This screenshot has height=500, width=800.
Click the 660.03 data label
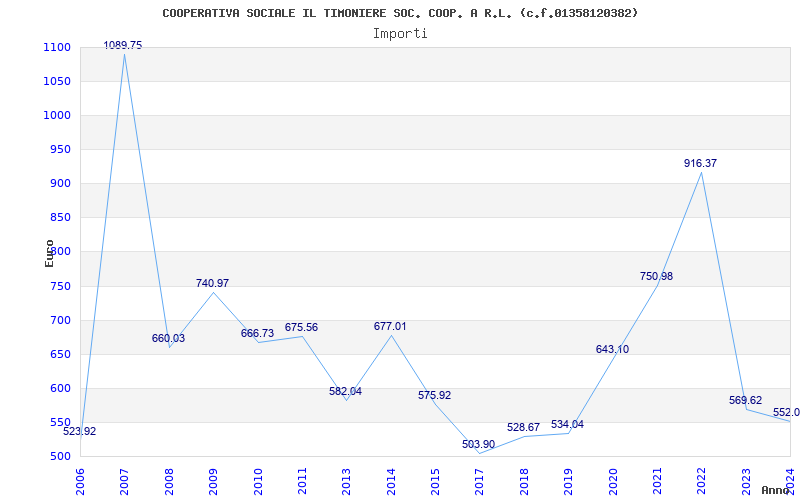click(168, 338)
